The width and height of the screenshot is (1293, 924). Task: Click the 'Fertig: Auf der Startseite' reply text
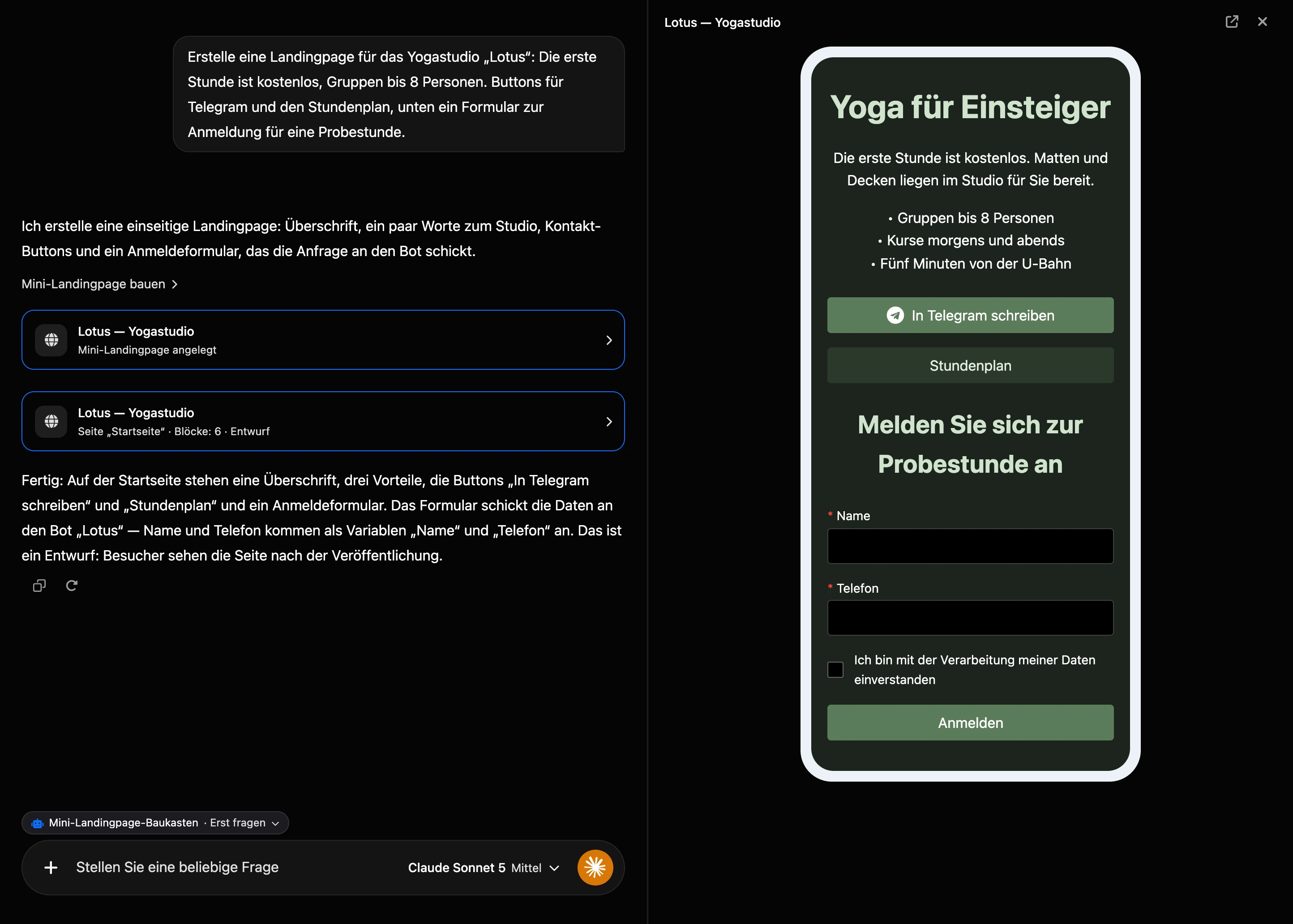322,518
